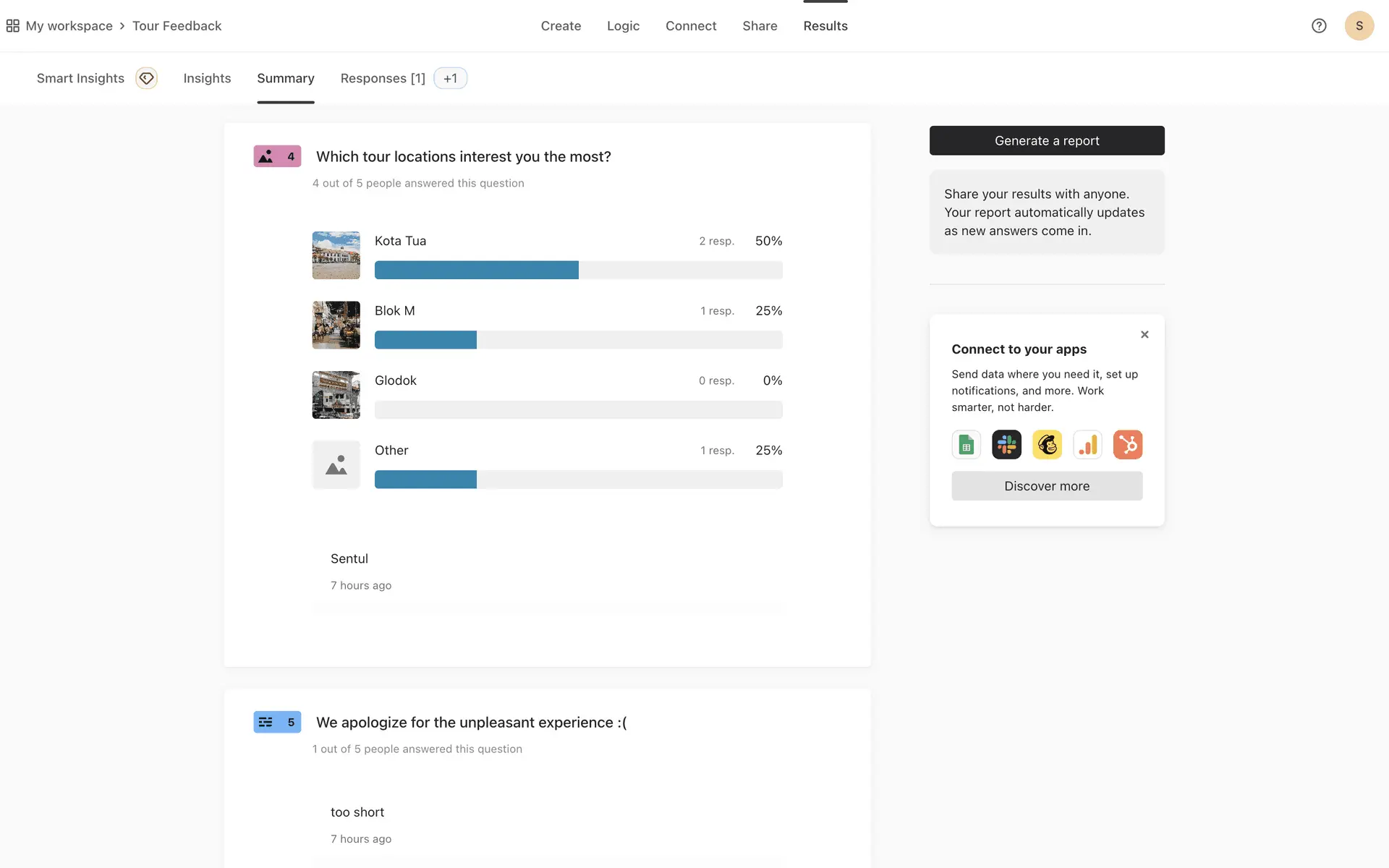
Task: Navigate to My workspace breadcrumb
Action: click(x=69, y=26)
